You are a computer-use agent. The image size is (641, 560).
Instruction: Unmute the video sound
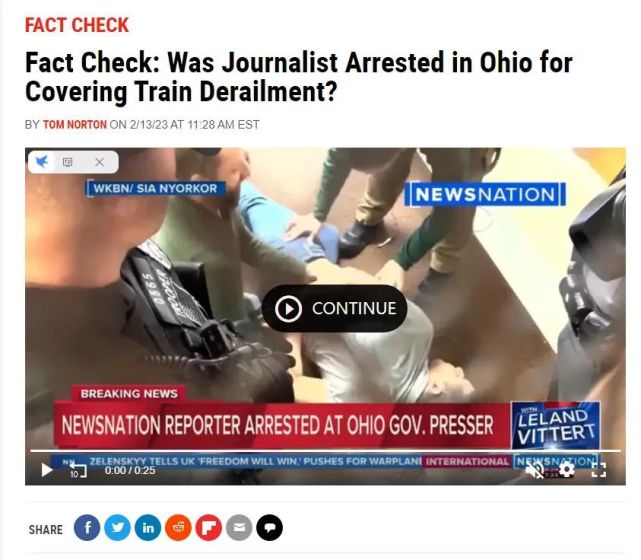coord(535,470)
